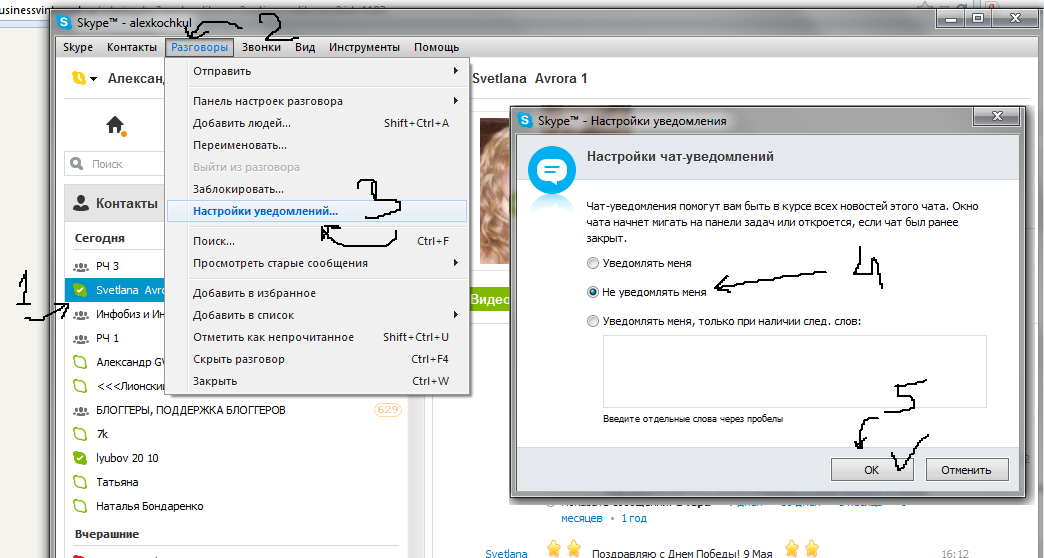Screen dimensions: 1044x558
Task: Choose Скрыть разговор menu item
Action: pyautogui.click(x=317, y=359)
